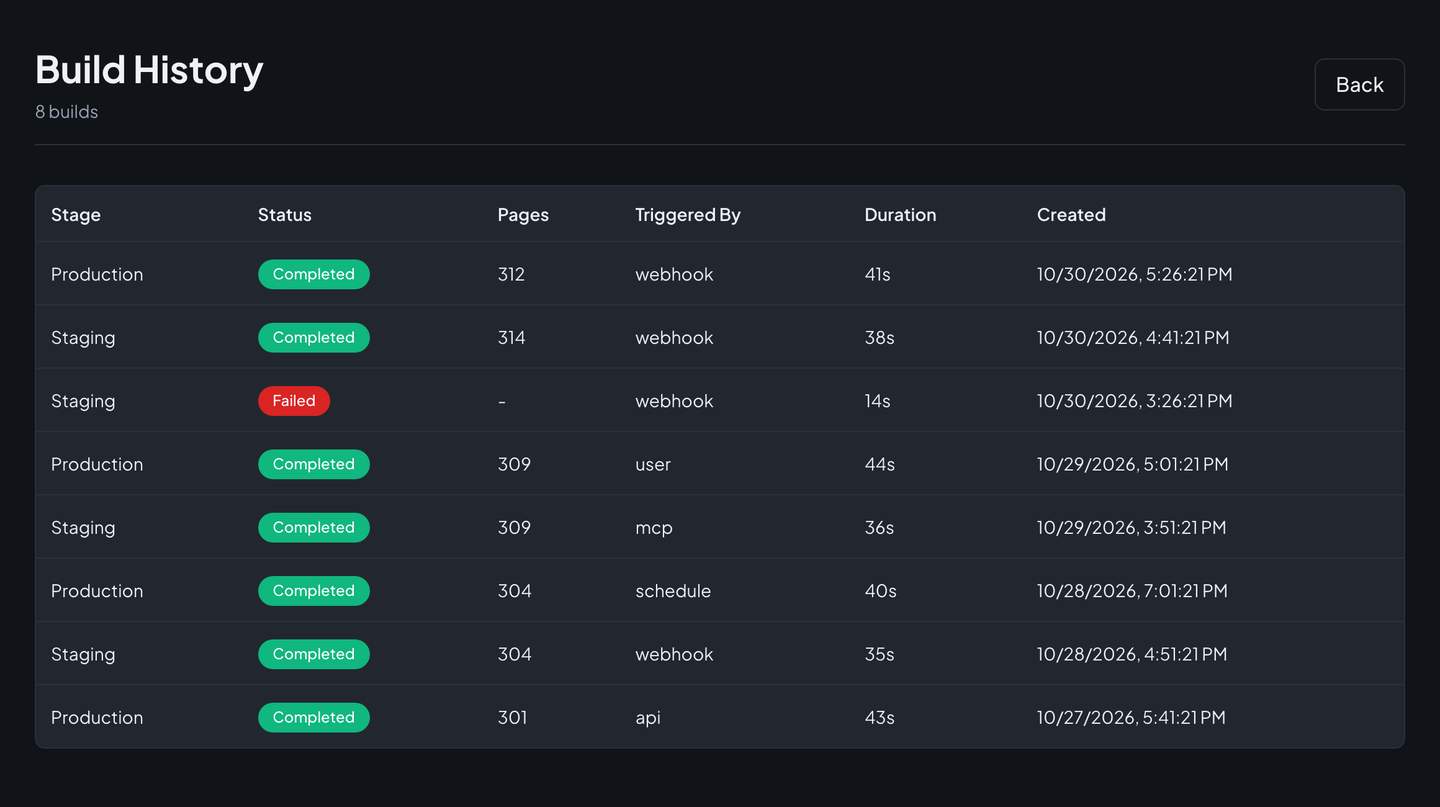Click Production stage of the user-triggered build
Screen dimensions: 1440x807
pos(97,464)
